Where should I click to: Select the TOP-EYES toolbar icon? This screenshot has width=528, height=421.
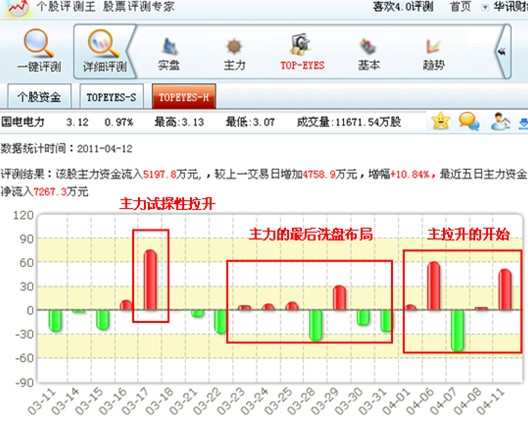coord(300,44)
